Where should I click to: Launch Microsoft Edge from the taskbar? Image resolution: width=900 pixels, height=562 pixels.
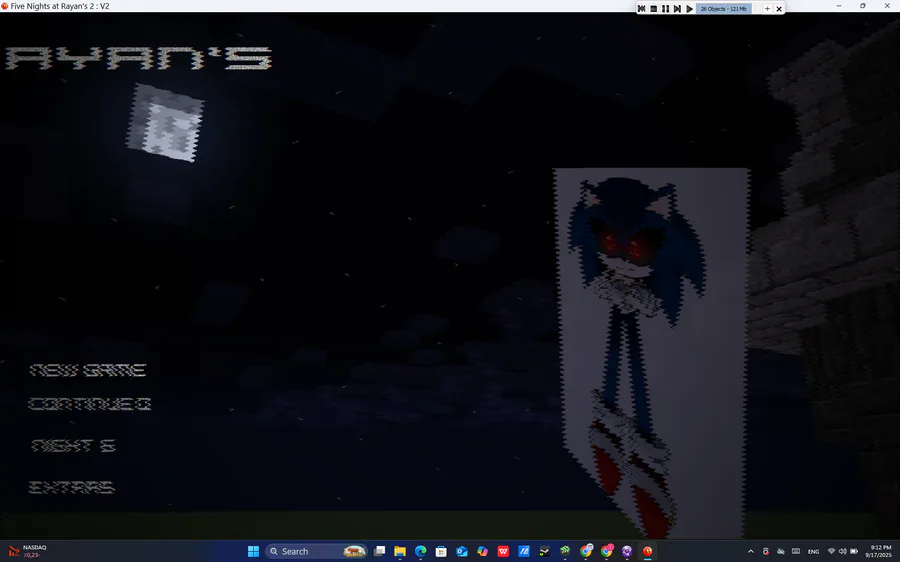pyautogui.click(x=421, y=551)
